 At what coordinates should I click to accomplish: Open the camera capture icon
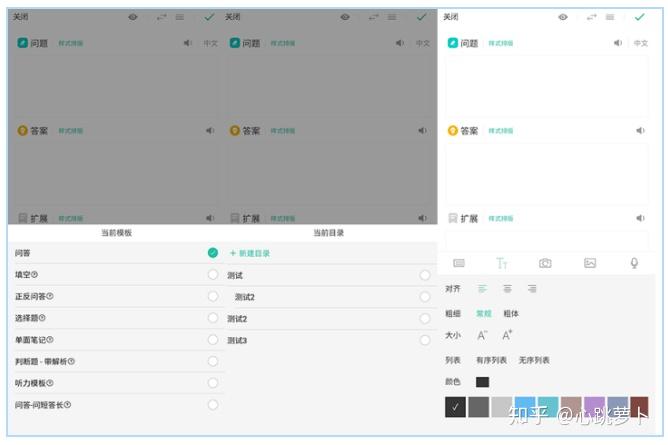tap(545, 263)
